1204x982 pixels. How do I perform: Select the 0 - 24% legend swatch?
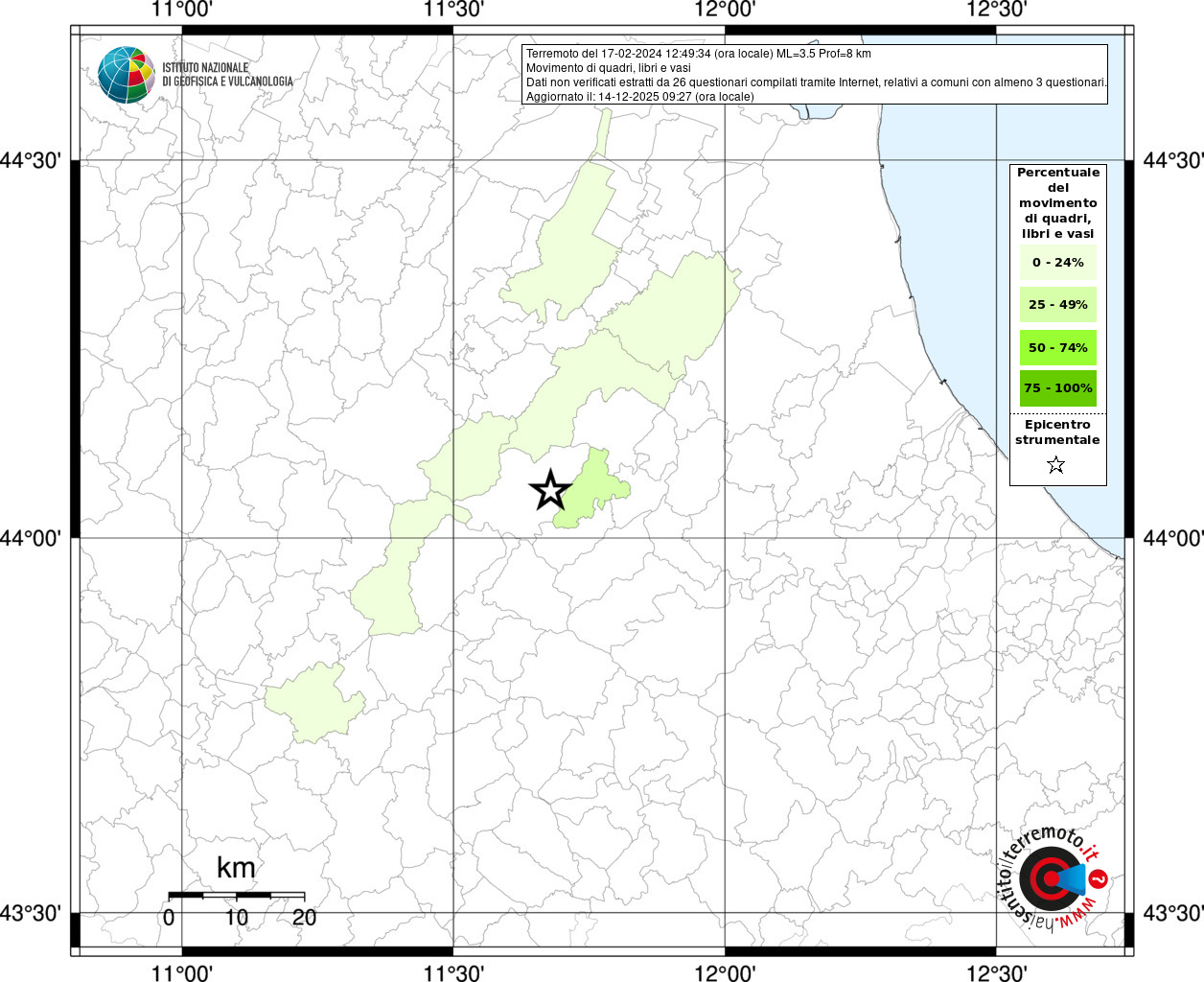point(1058,262)
